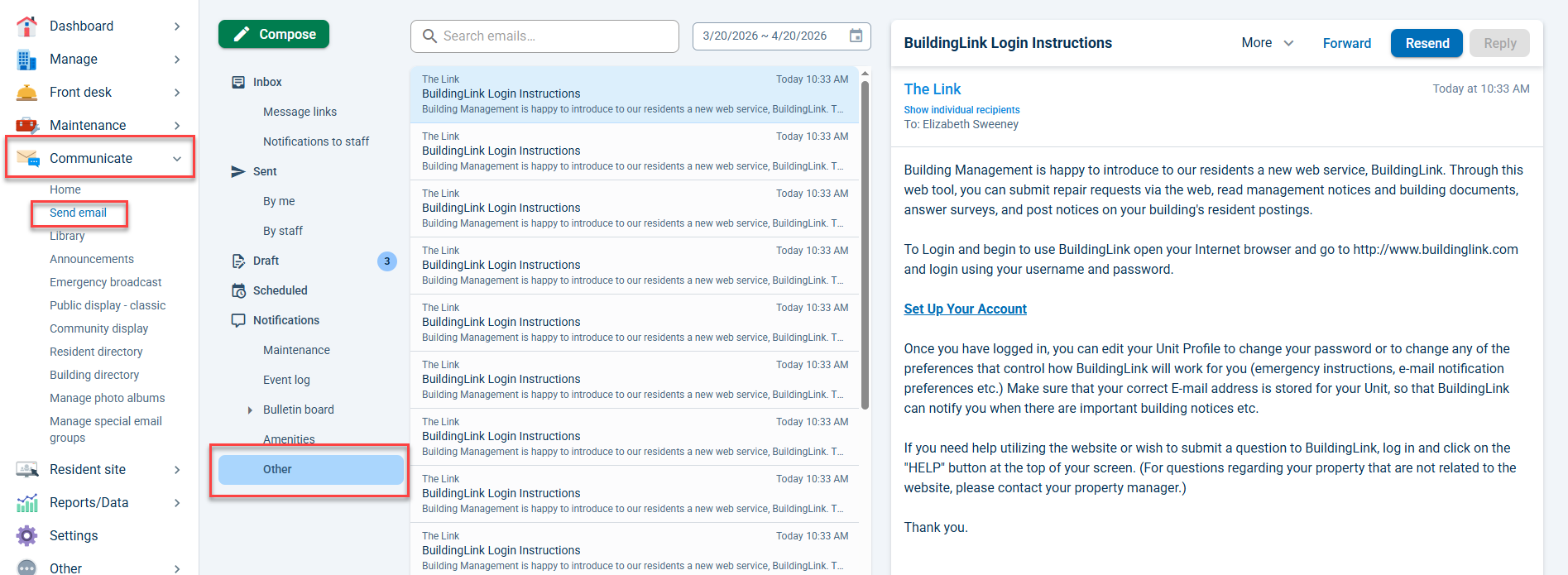This screenshot has width=1568, height=575.
Task: Click the Dashboard house icon
Action: point(26,26)
